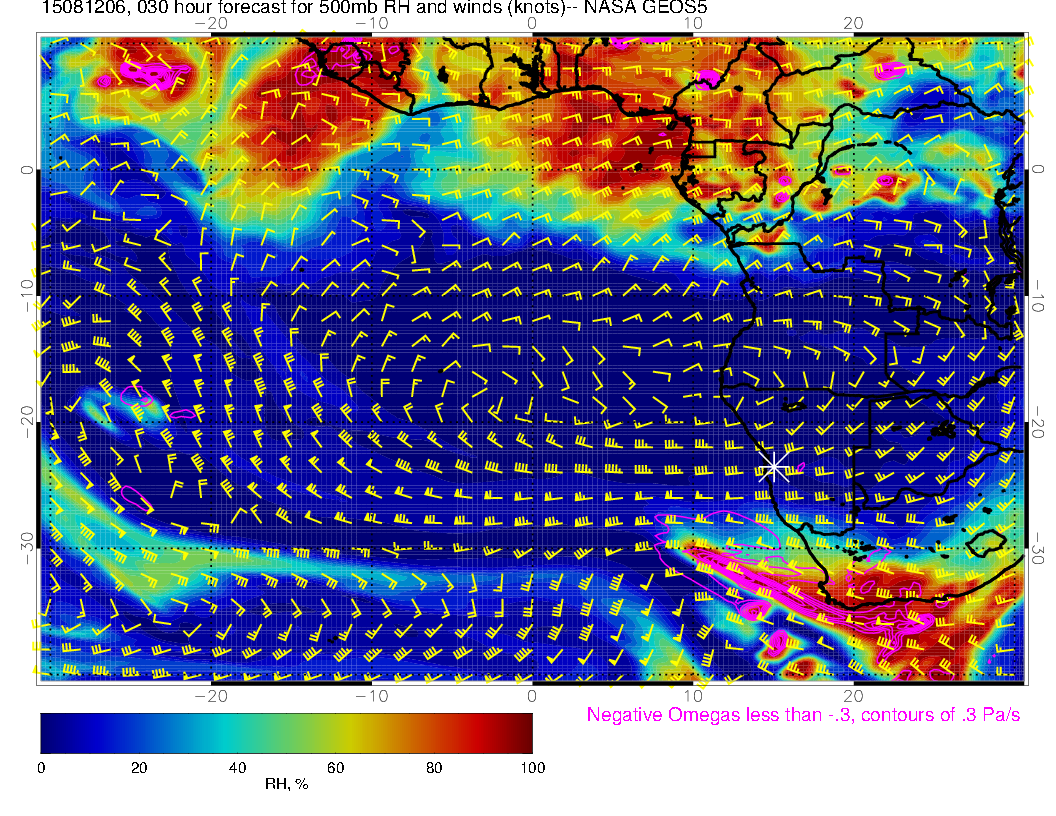This screenshot has width=1056, height=816.
Task: Click the magenta 'Negative Omegas' legend text
Action: 803,716
